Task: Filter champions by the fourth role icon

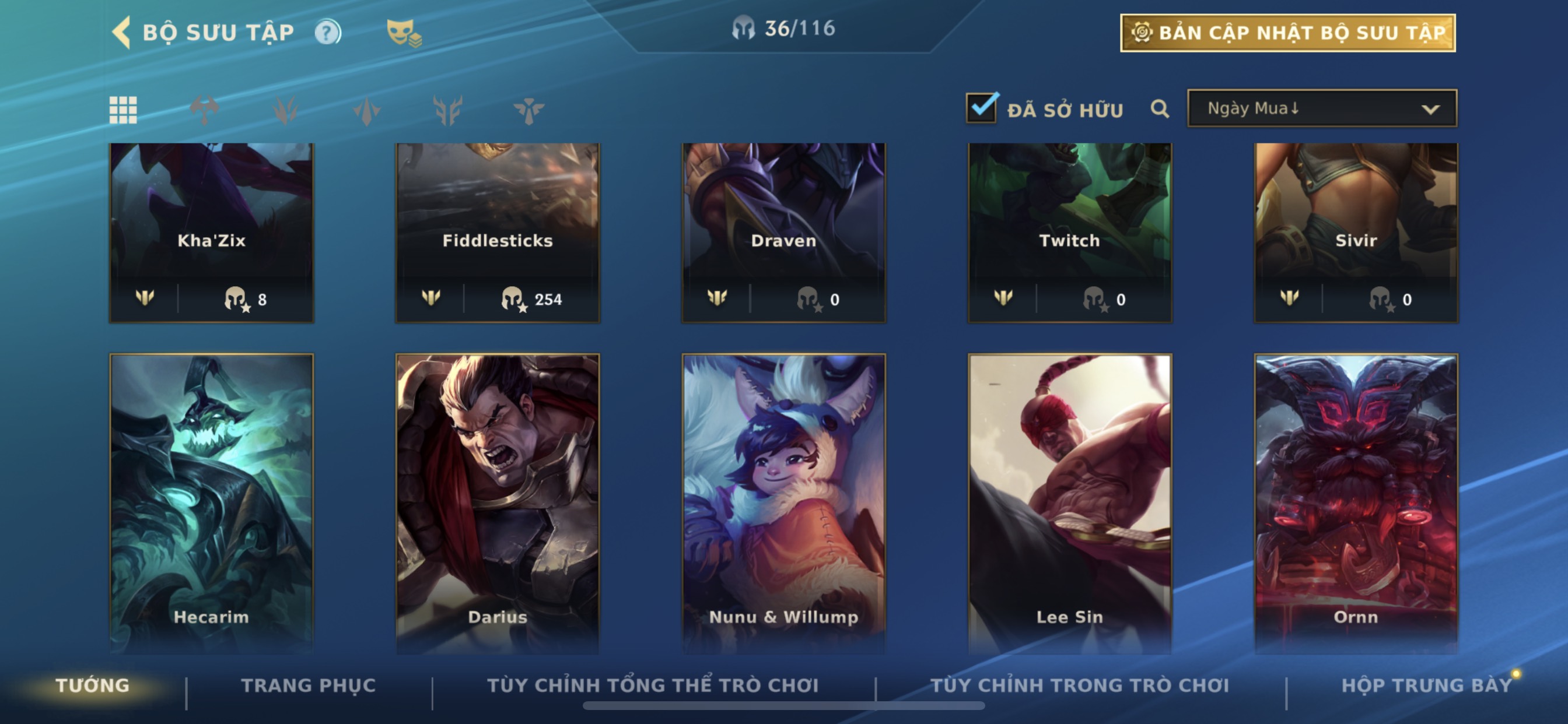Action: 448,110
